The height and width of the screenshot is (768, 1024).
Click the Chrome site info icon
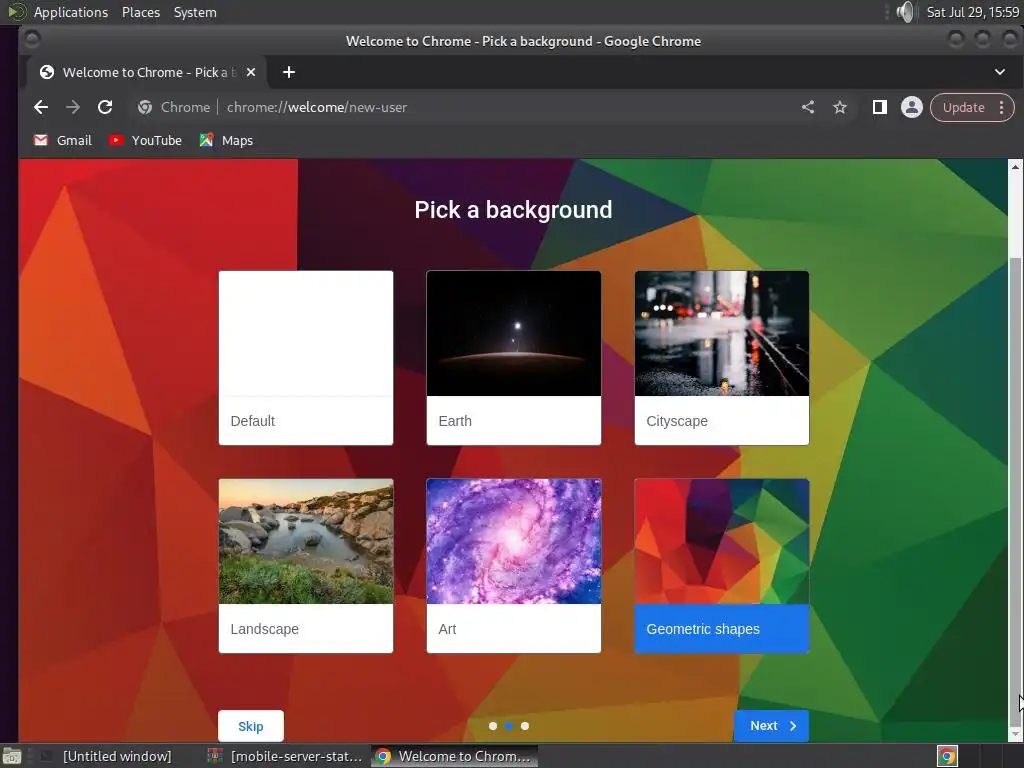145,107
